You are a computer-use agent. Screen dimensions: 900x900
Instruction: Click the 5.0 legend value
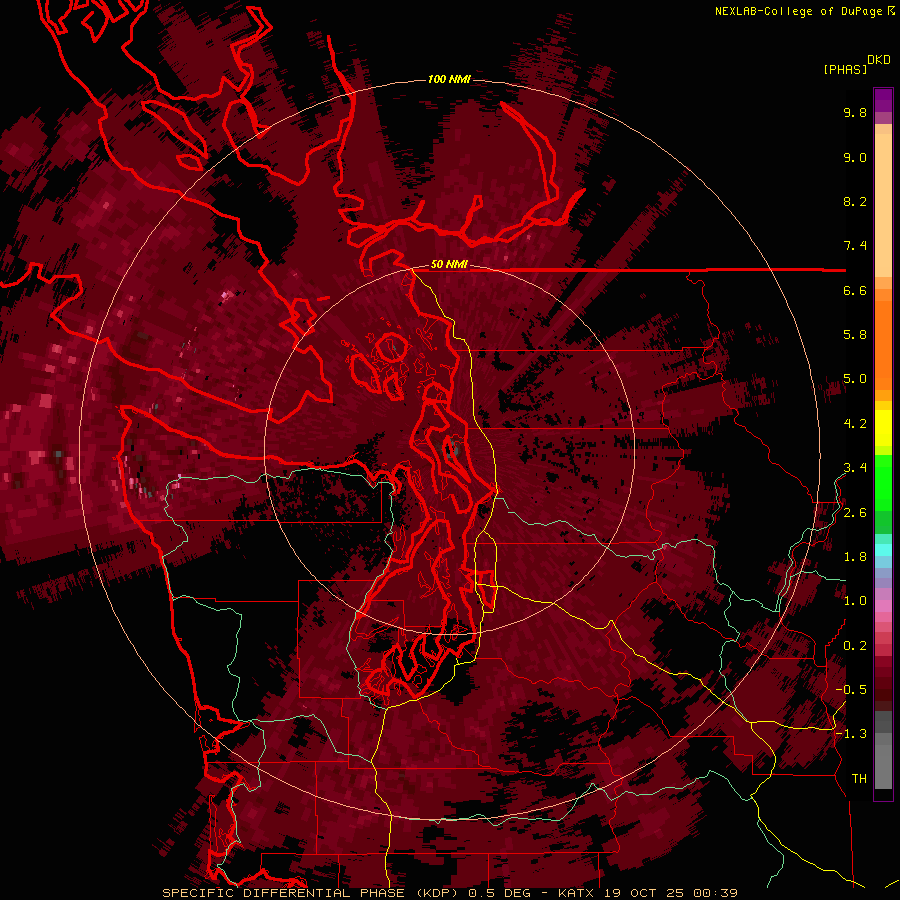pyautogui.click(x=855, y=379)
